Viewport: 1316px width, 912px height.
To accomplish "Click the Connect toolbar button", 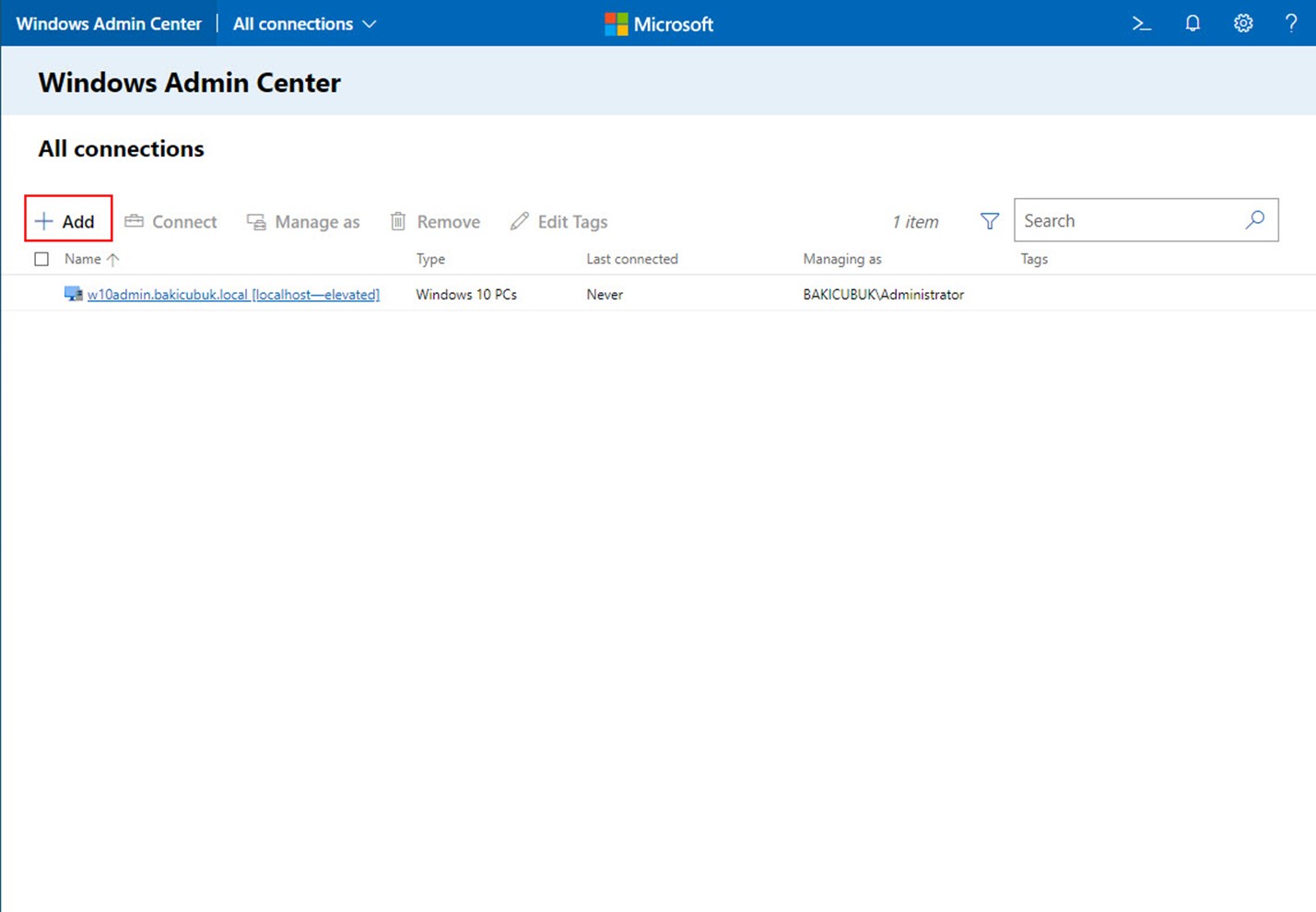I will (171, 222).
